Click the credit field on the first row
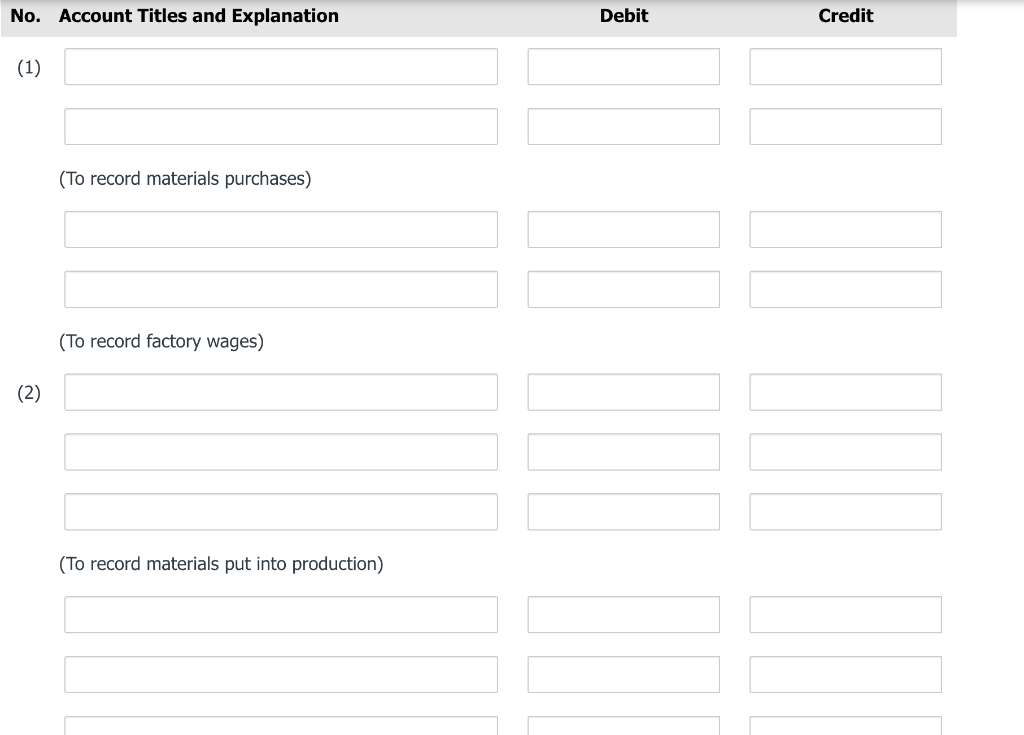Screen dimensions: 1024x735 tap(845, 66)
